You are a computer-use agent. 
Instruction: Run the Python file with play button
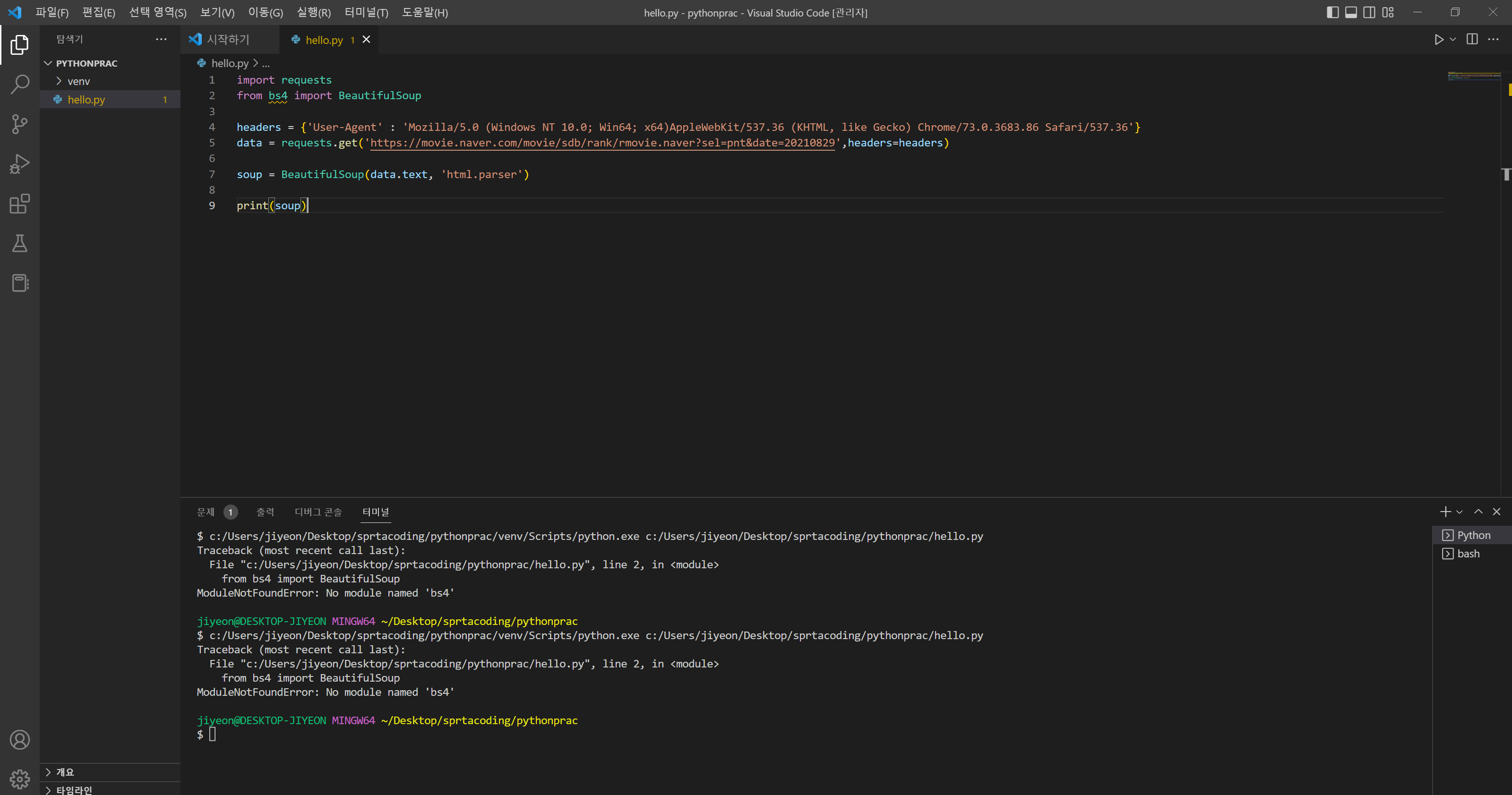point(1439,39)
